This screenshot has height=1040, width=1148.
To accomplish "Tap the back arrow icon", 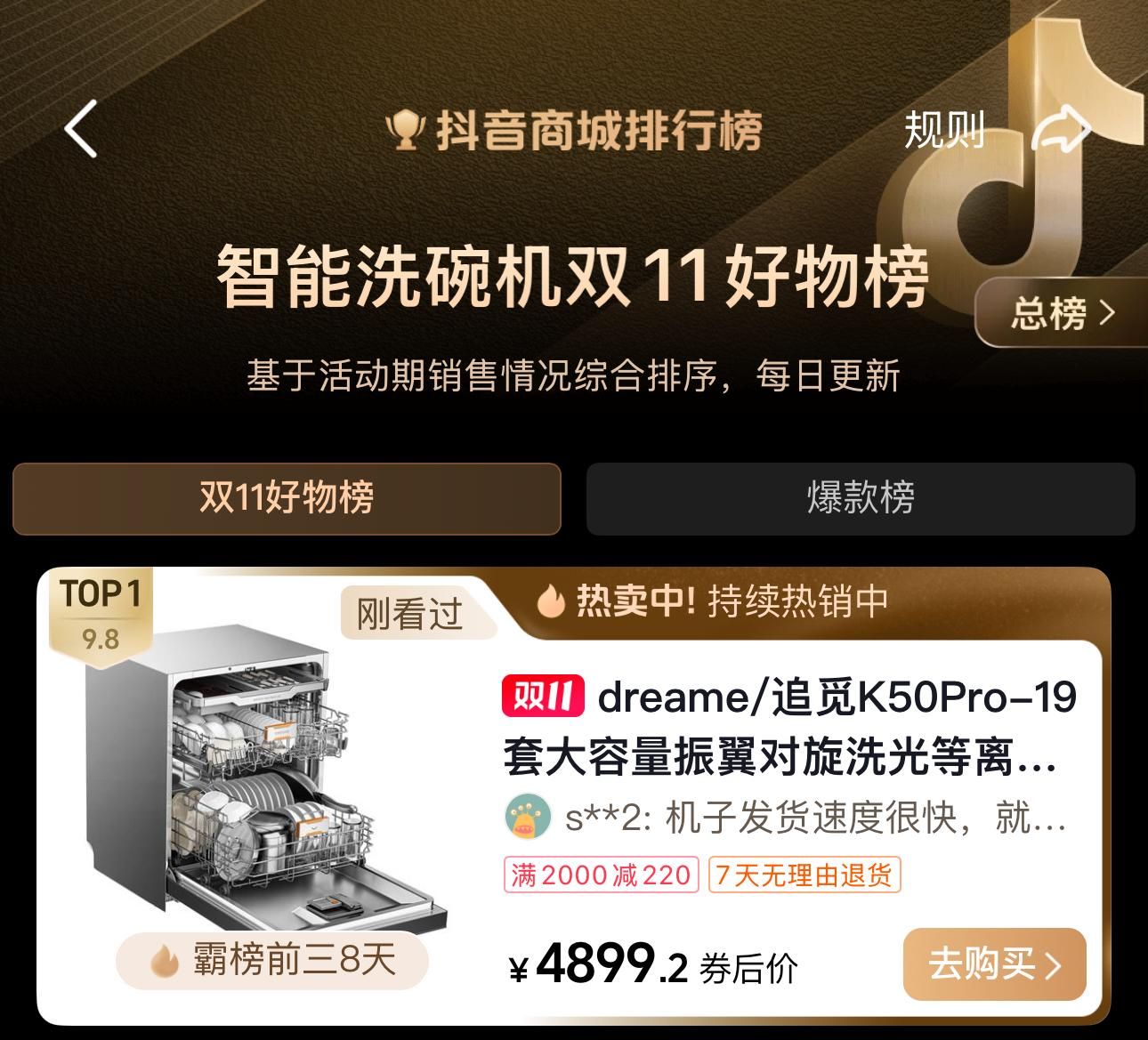I will point(80,129).
